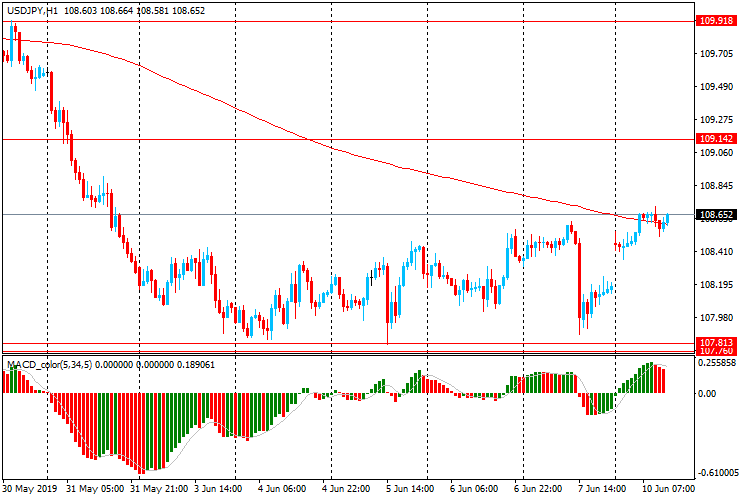Click the MACD indicator value 0.189061
The image size is (740, 500).
pyautogui.click(x=195, y=364)
